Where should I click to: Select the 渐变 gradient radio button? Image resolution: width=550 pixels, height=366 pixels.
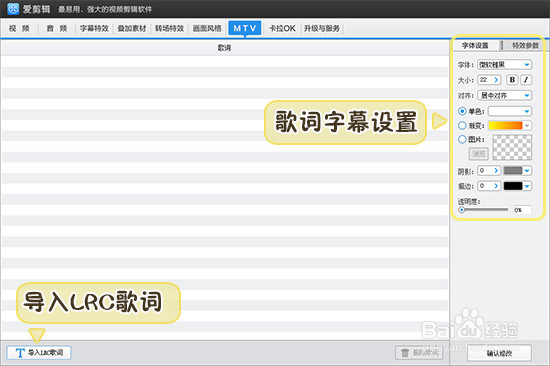(462, 125)
